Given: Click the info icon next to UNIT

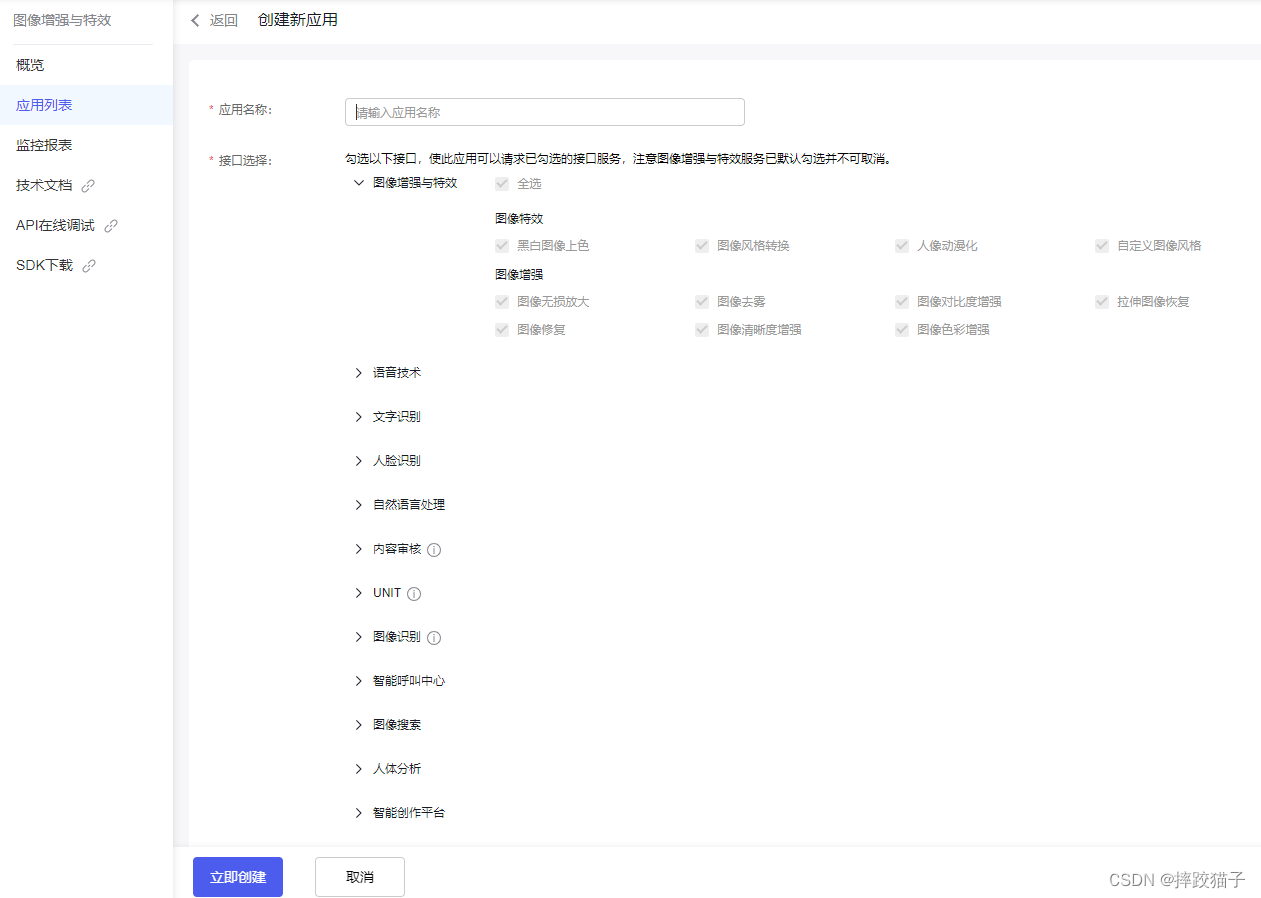Looking at the screenshot, I should (x=414, y=594).
